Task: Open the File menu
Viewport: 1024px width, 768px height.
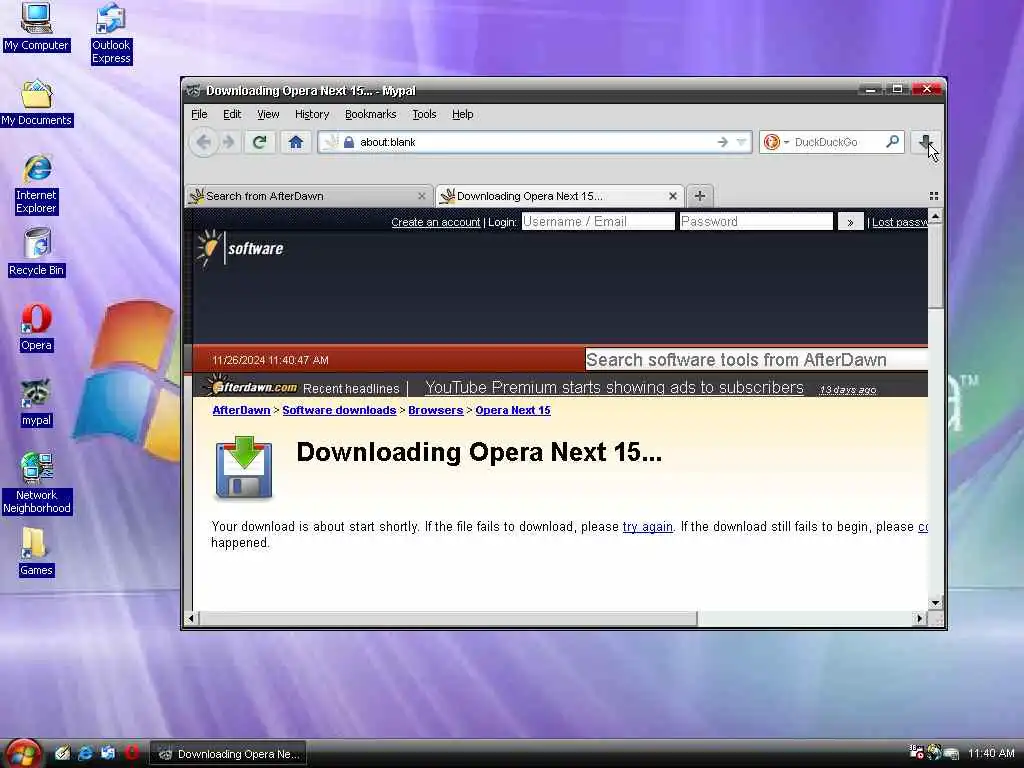Action: (x=199, y=114)
